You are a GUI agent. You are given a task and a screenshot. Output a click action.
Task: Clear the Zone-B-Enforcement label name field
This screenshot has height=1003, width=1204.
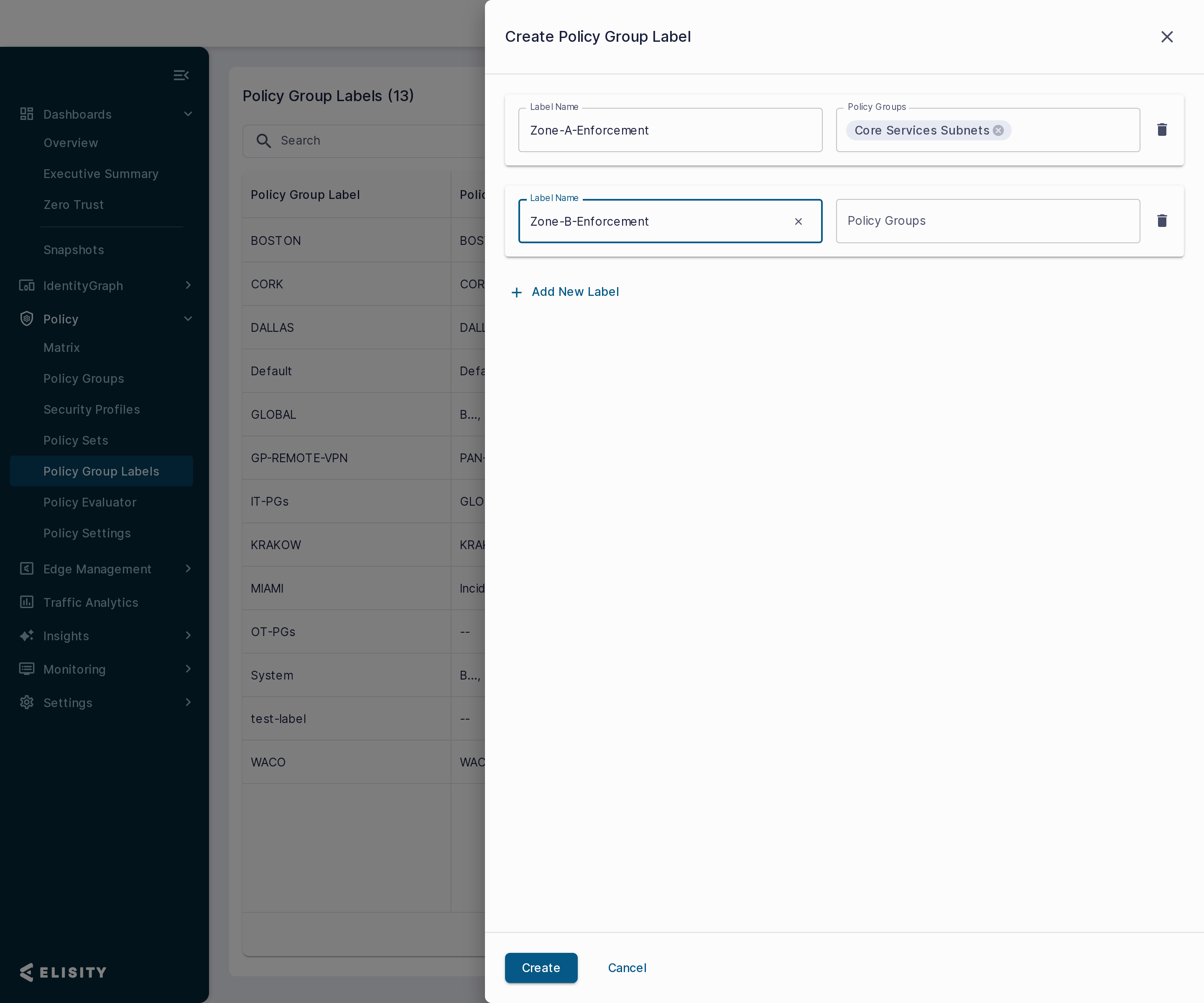coord(798,221)
